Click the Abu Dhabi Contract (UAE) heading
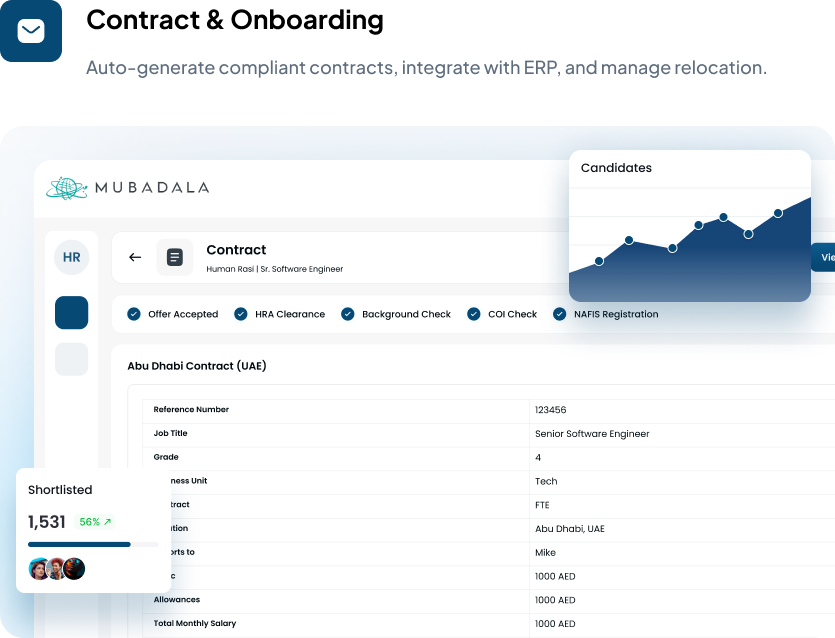Viewport: 835px width, 638px height. click(197, 366)
